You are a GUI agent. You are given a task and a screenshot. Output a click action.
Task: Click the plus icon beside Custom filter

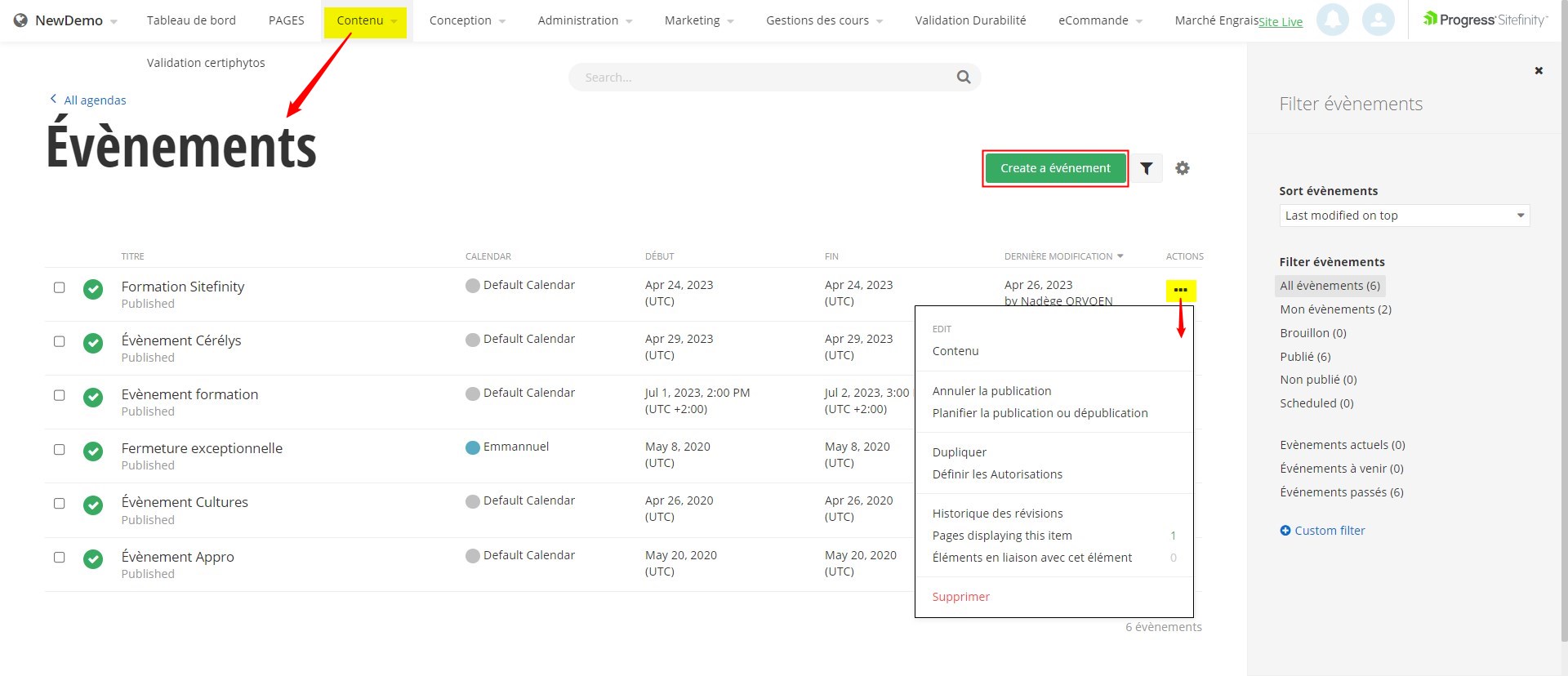1285,531
